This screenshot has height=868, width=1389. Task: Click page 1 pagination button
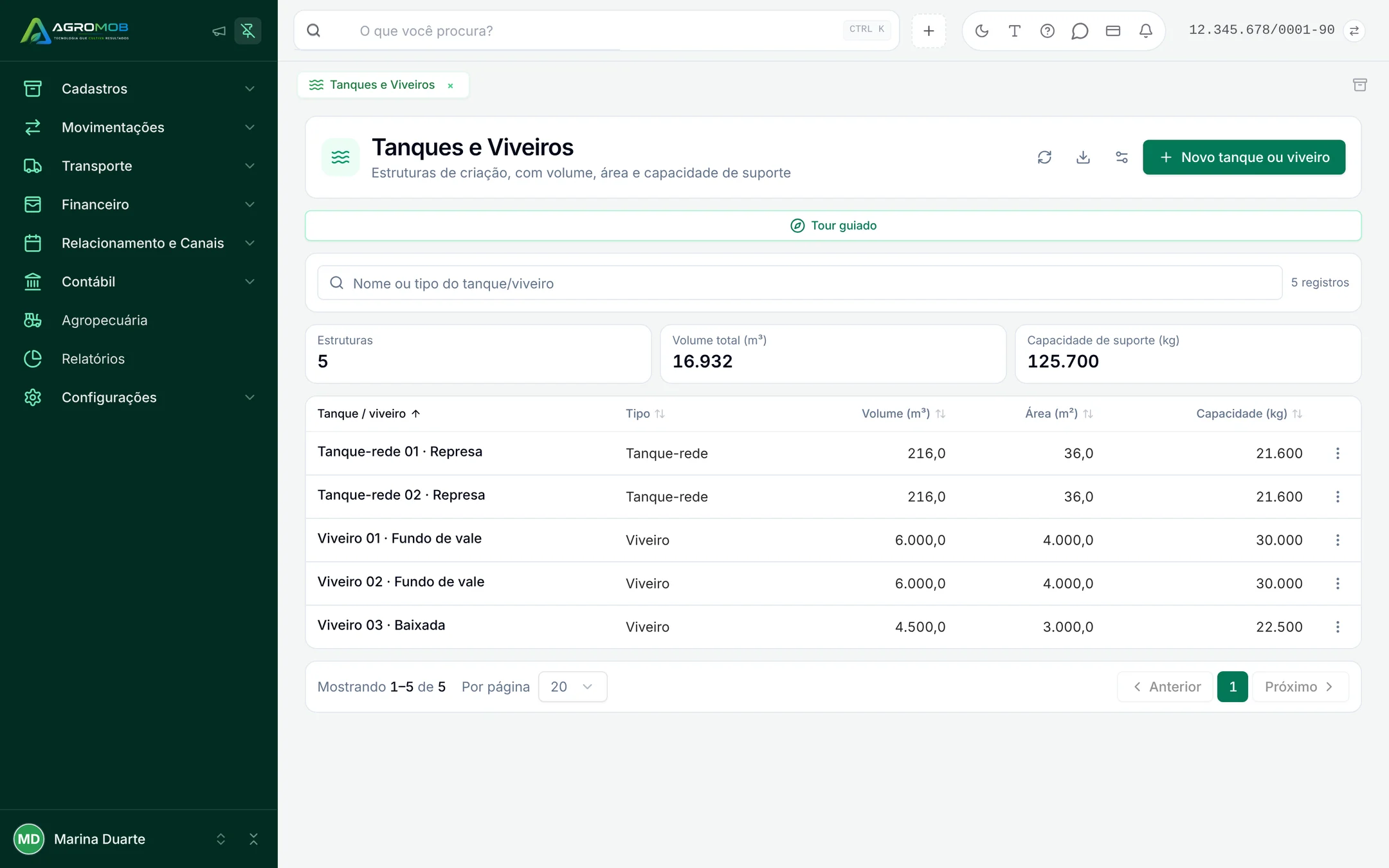(1233, 687)
